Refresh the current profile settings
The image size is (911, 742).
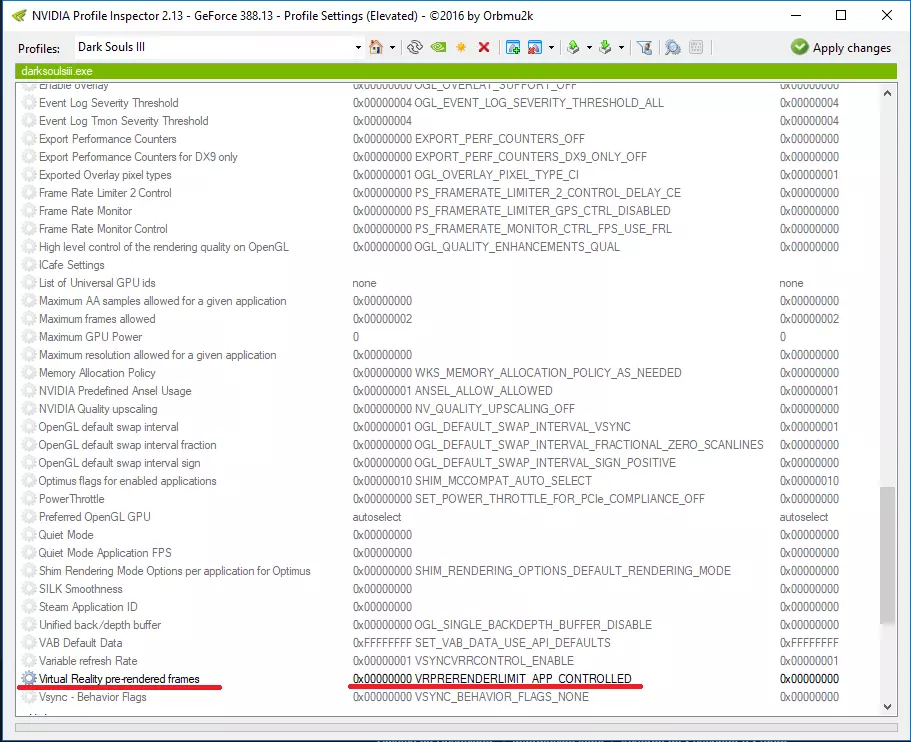coord(414,47)
